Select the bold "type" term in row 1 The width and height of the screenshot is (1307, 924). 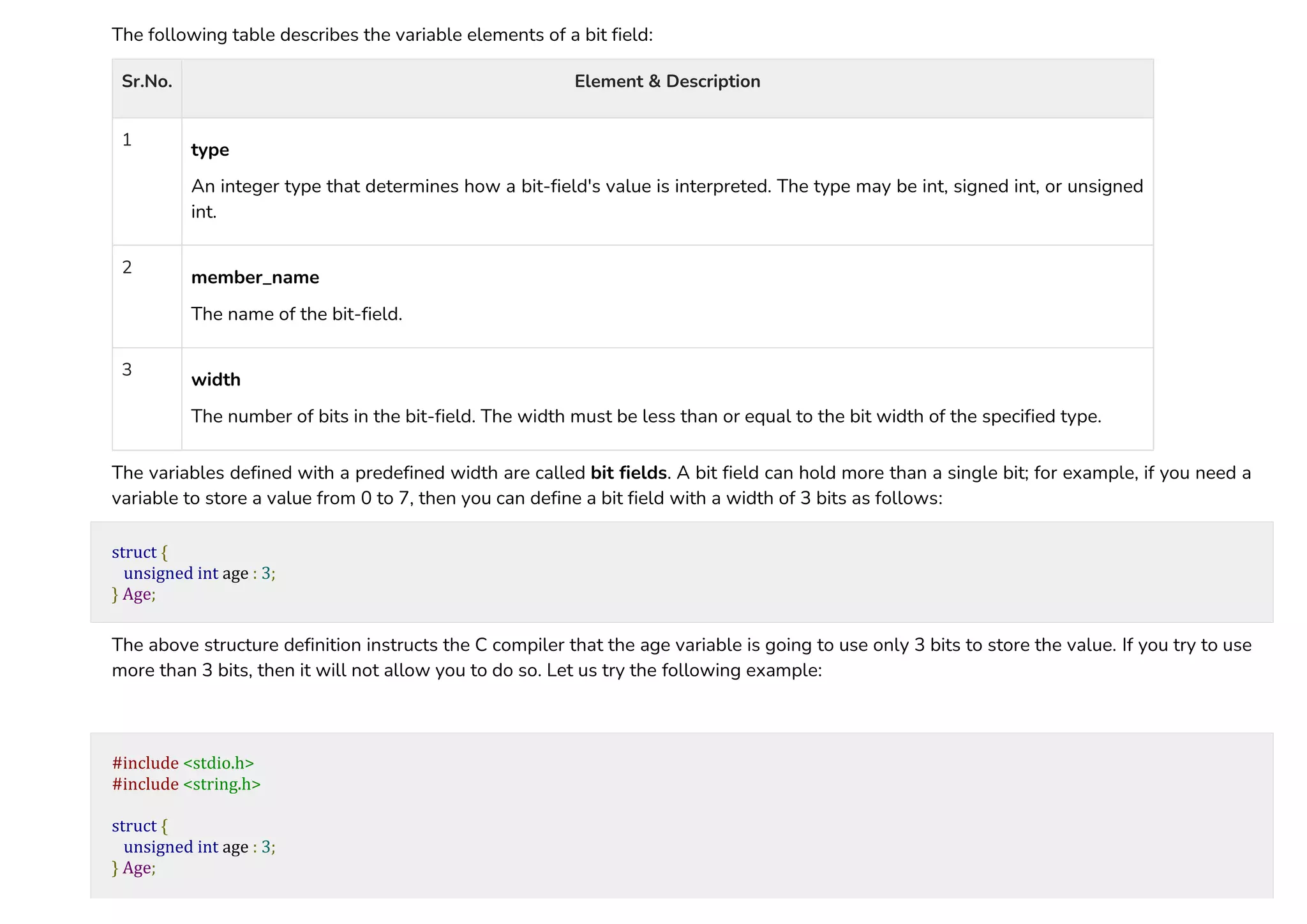pos(210,150)
